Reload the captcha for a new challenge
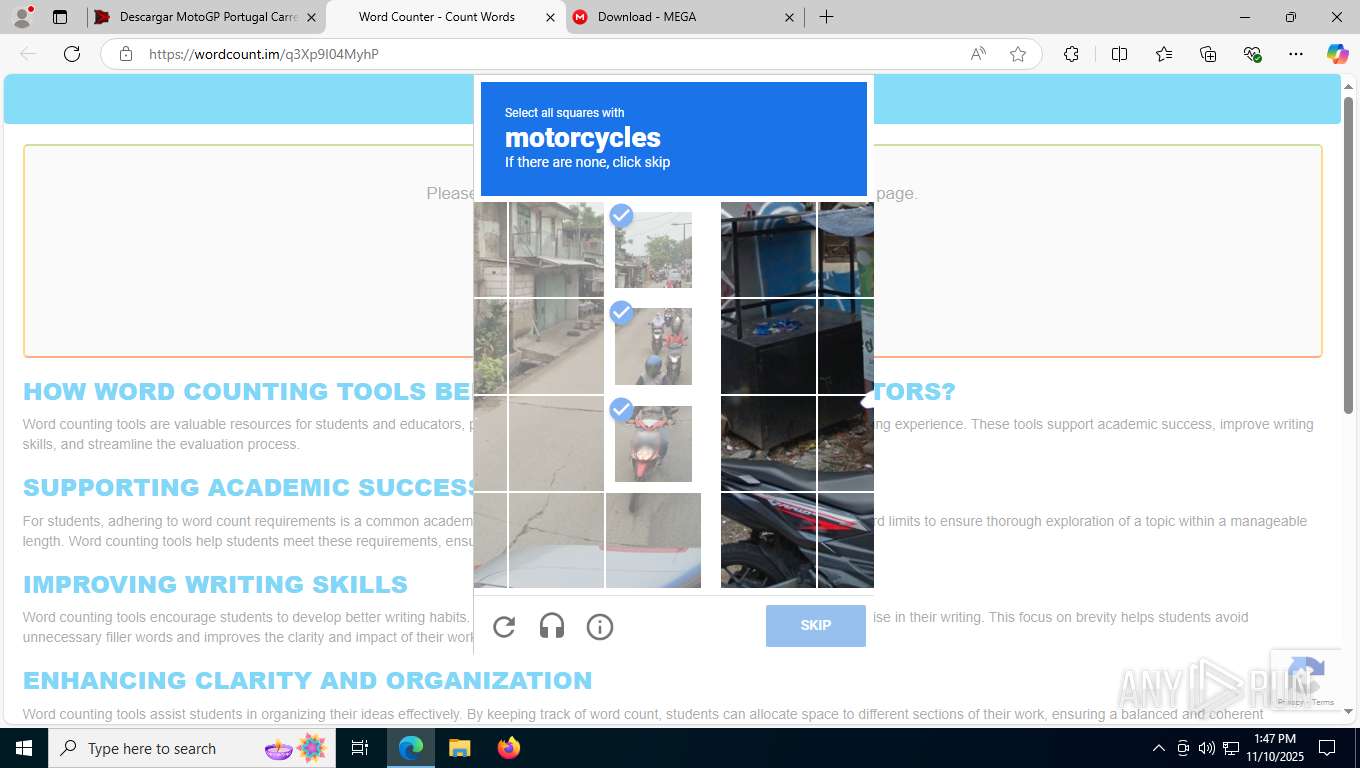The width and height of the screenshot is (1360, 768). 504,627
